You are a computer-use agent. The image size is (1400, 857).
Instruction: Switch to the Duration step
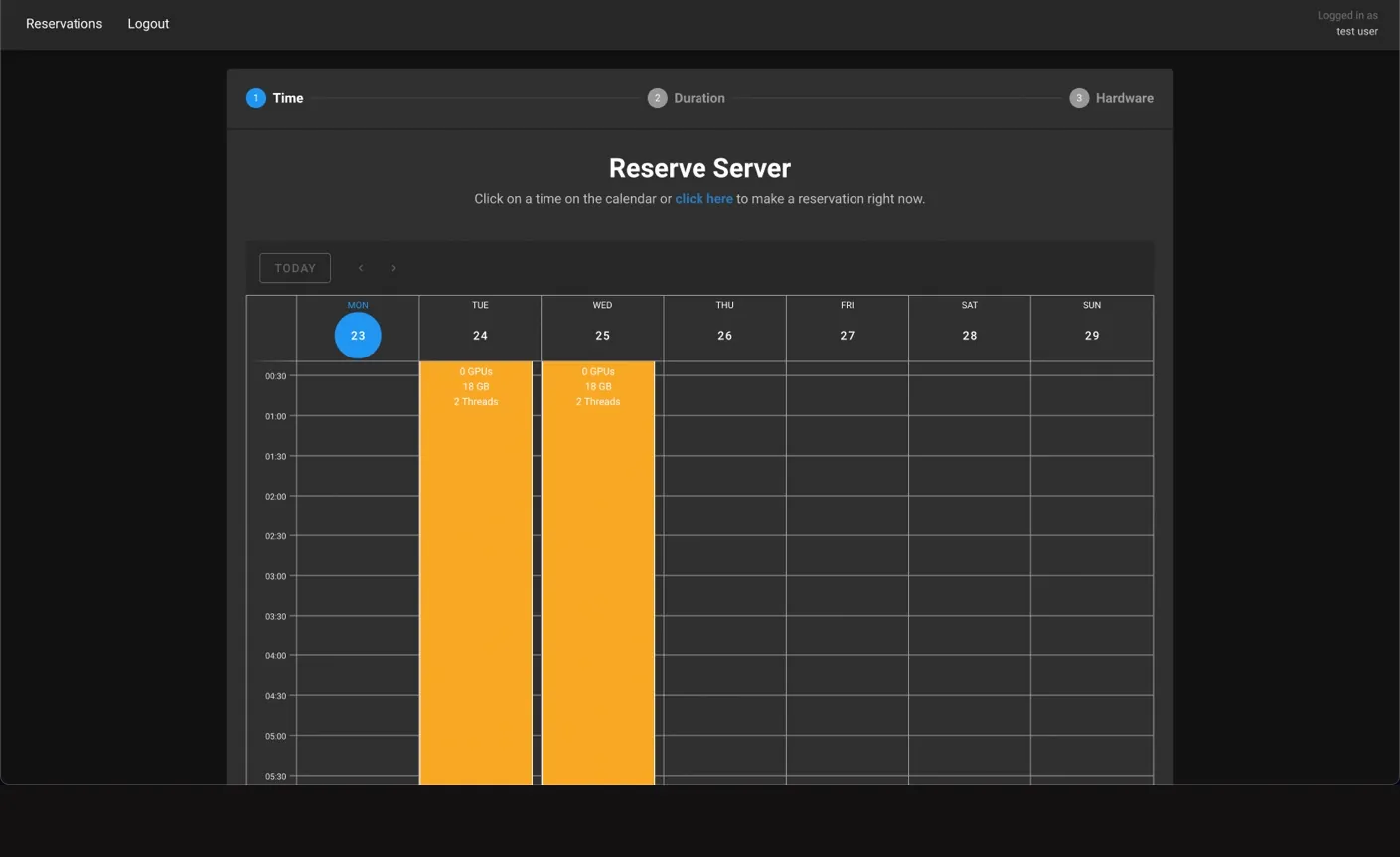click(x=687, y=98)
